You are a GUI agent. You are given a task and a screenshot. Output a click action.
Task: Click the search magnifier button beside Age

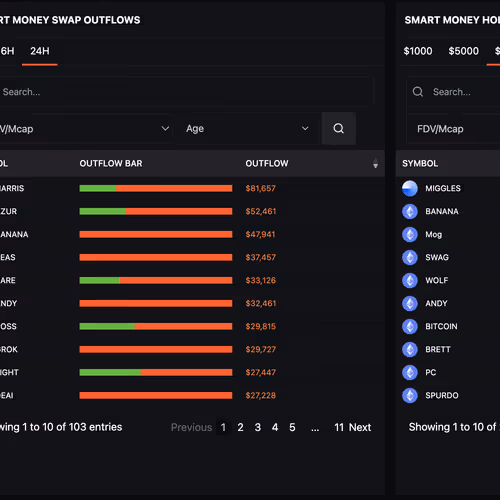[338, 128]
